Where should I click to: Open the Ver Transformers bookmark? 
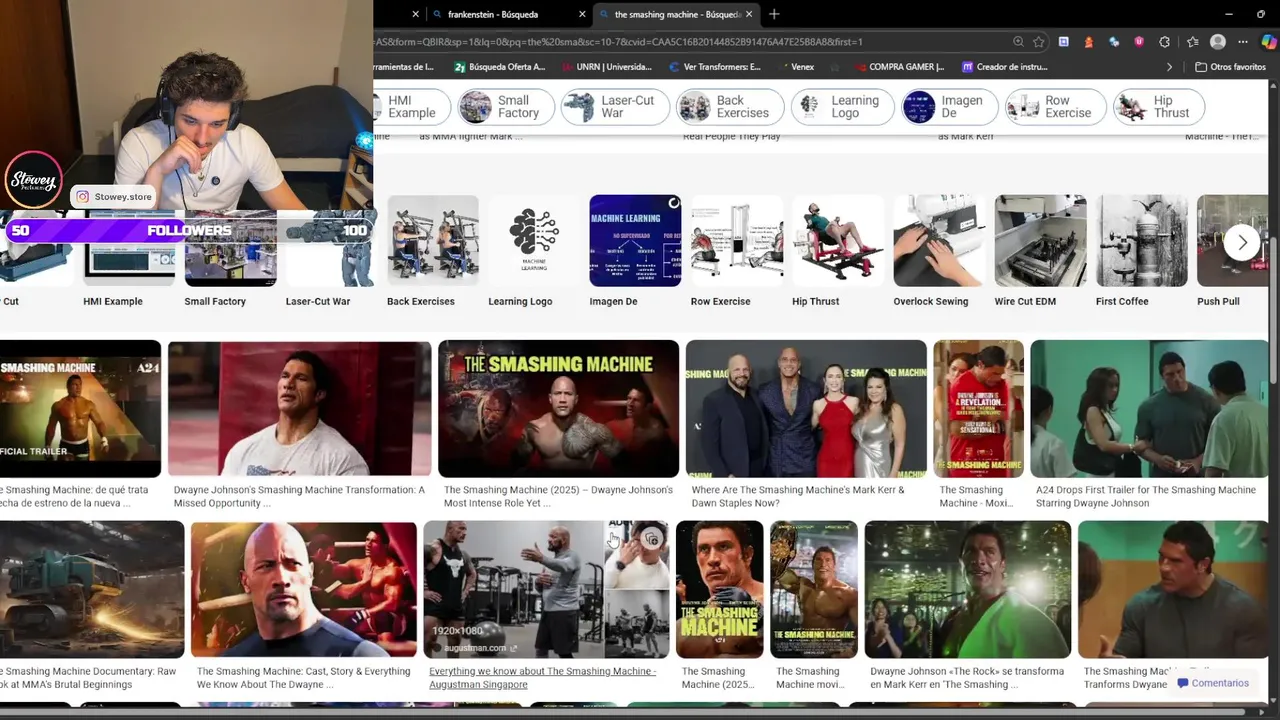pyautogui.click(x=714, y=67)
